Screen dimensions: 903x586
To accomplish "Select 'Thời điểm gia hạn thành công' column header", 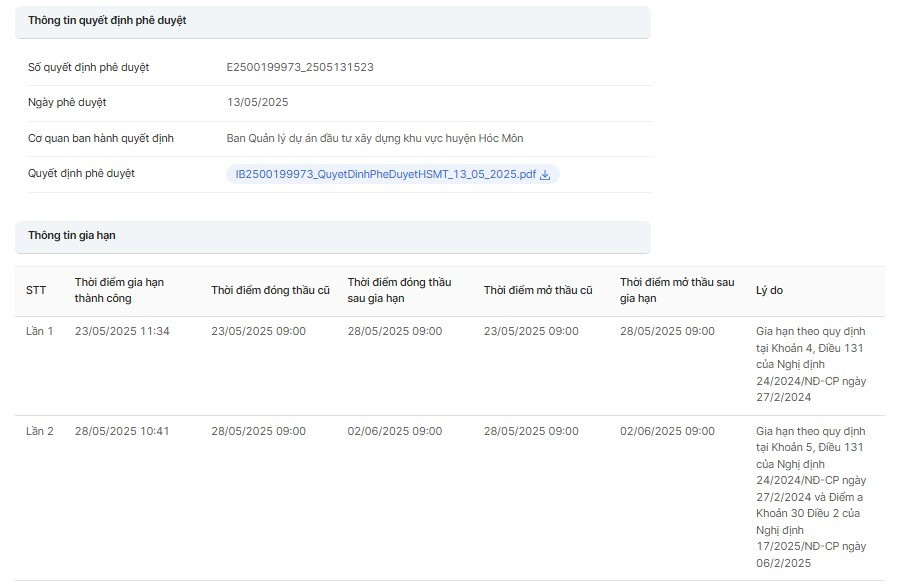I will point(119,290).
